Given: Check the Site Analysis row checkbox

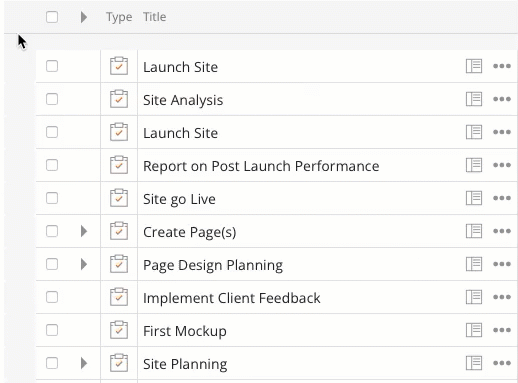Looking at the screenshot, I should tap(52, 99).
